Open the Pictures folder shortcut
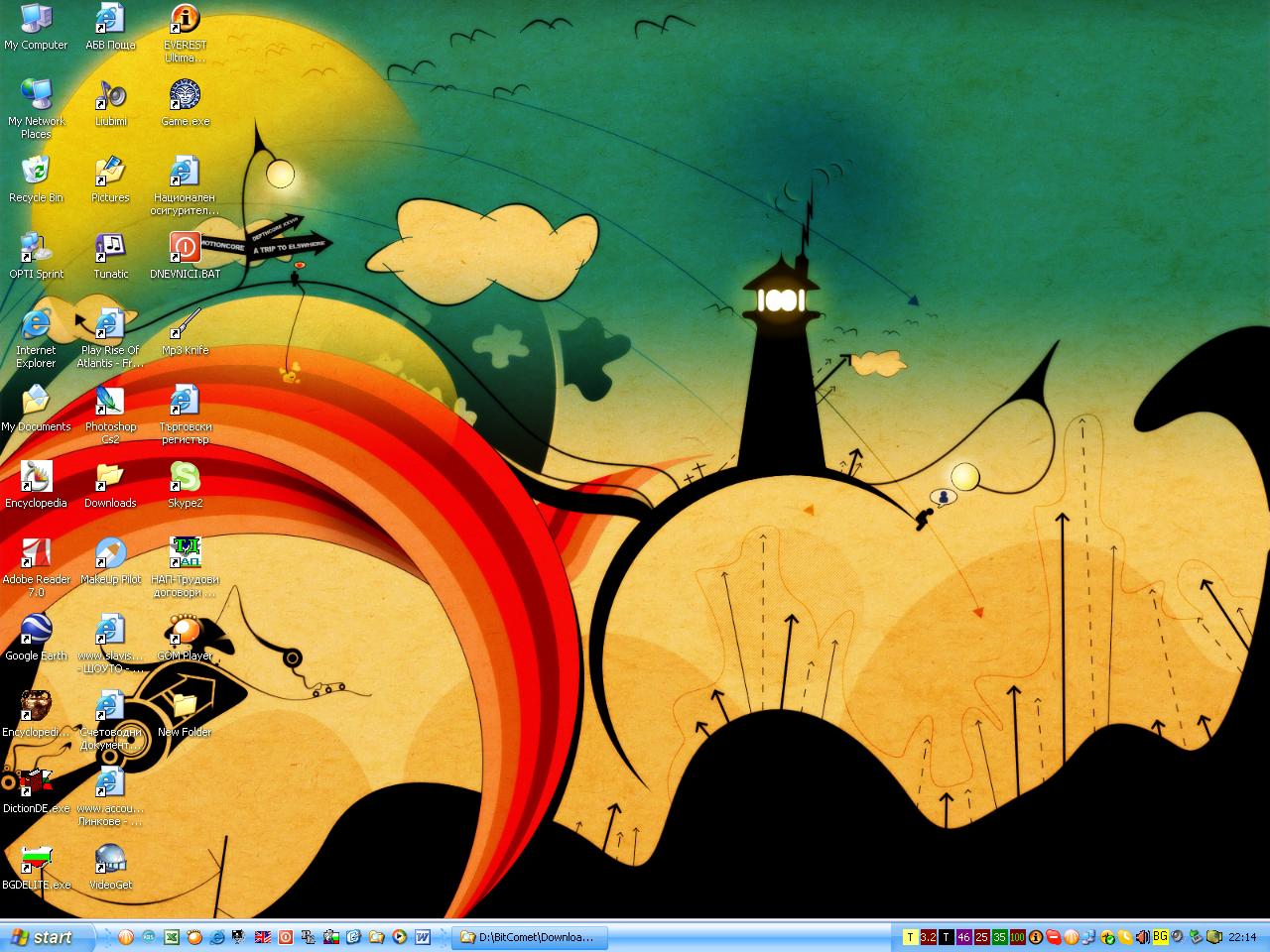The width and height of the screenshot is (1270, 952). coord(110,180)
